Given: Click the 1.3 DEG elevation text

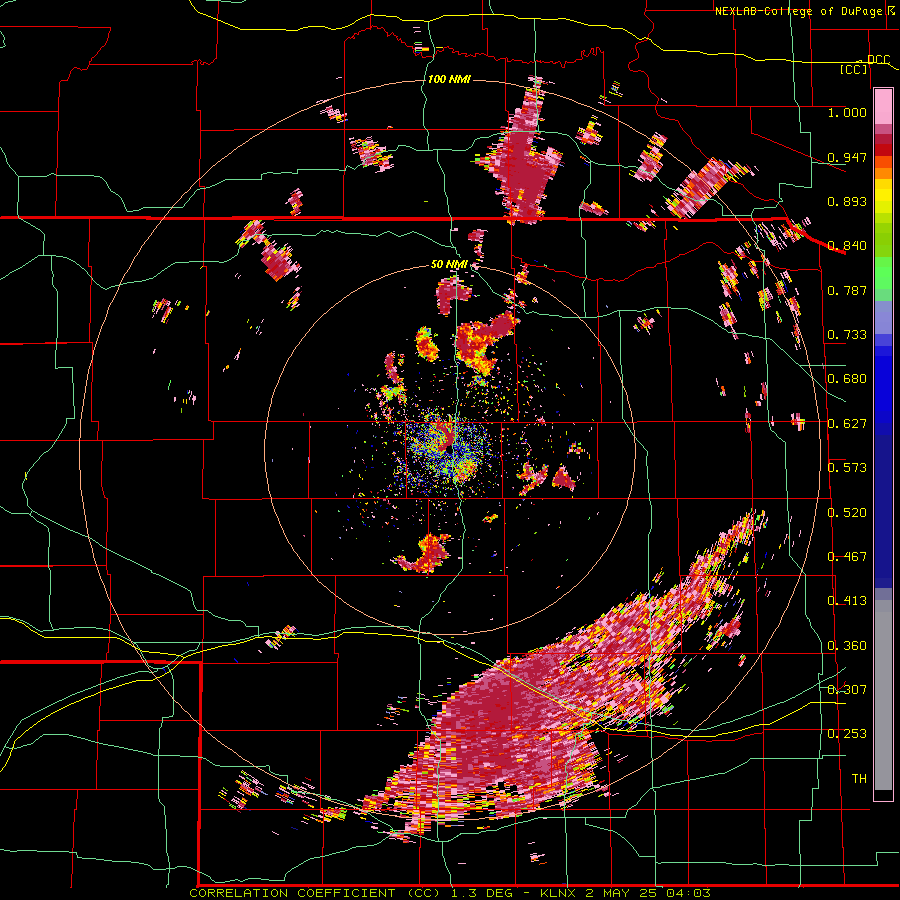Looking at the screenshot, I should [x=481, y=893].
